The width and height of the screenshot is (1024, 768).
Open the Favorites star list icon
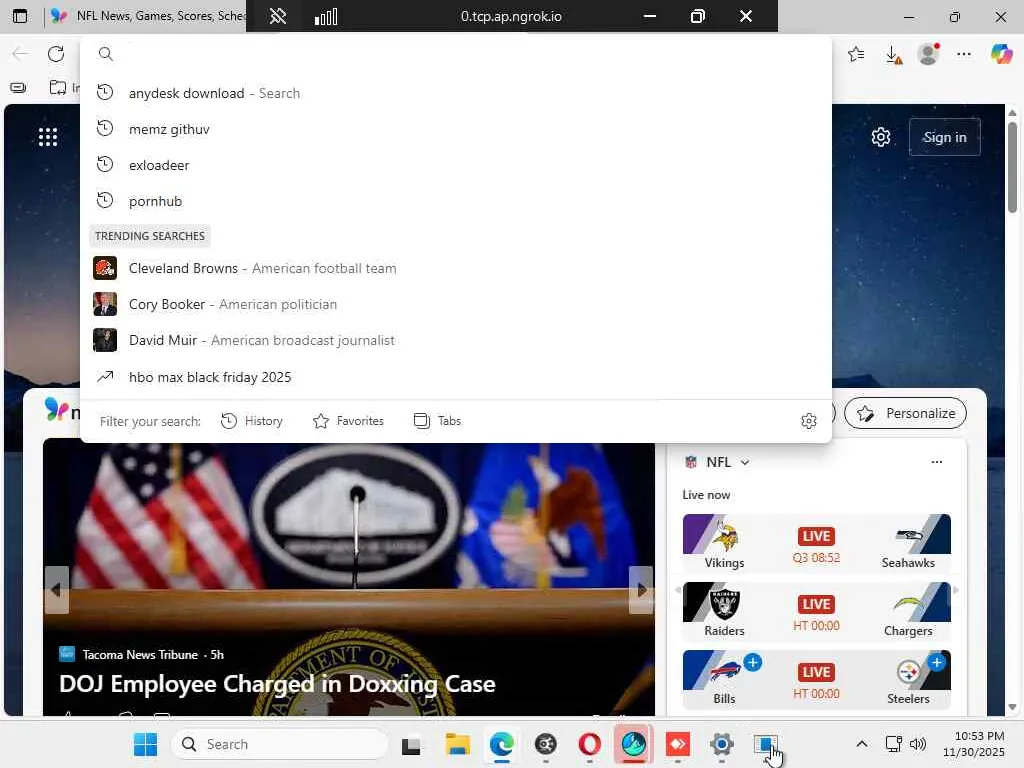[856, 54]
